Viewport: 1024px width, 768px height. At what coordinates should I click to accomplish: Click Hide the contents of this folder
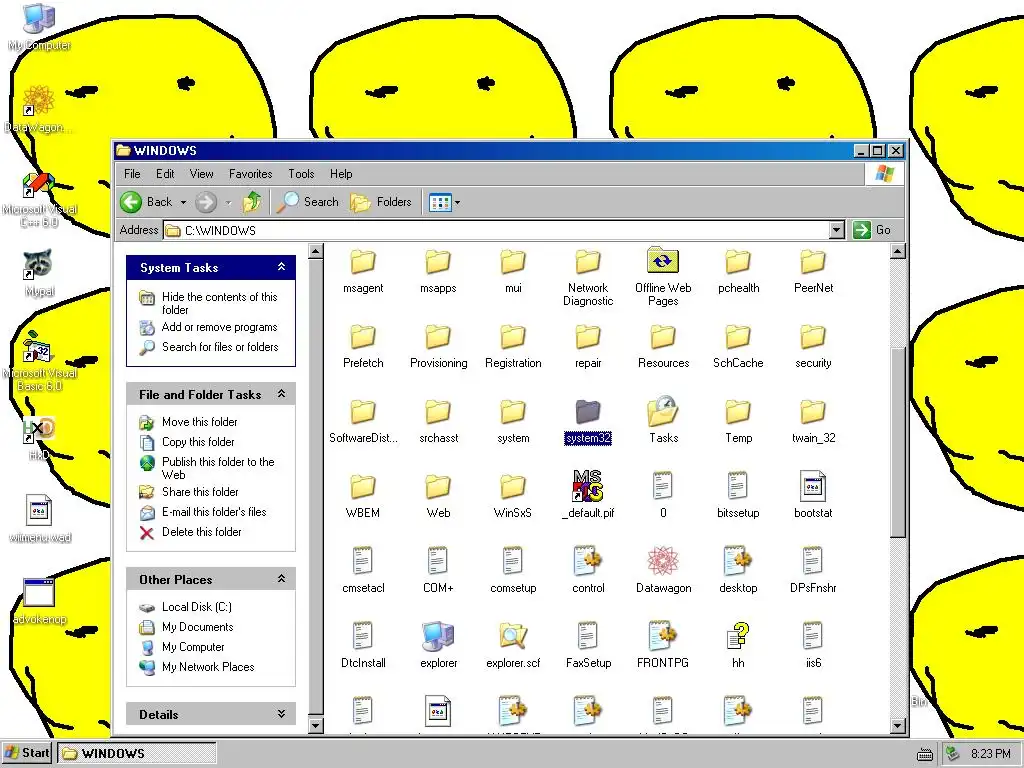tap(220, 303)
